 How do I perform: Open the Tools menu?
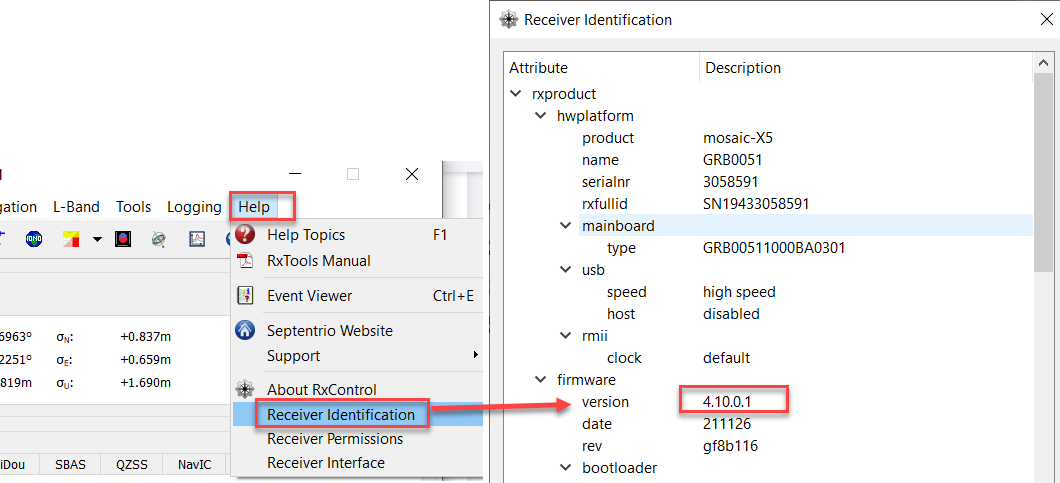133,207
